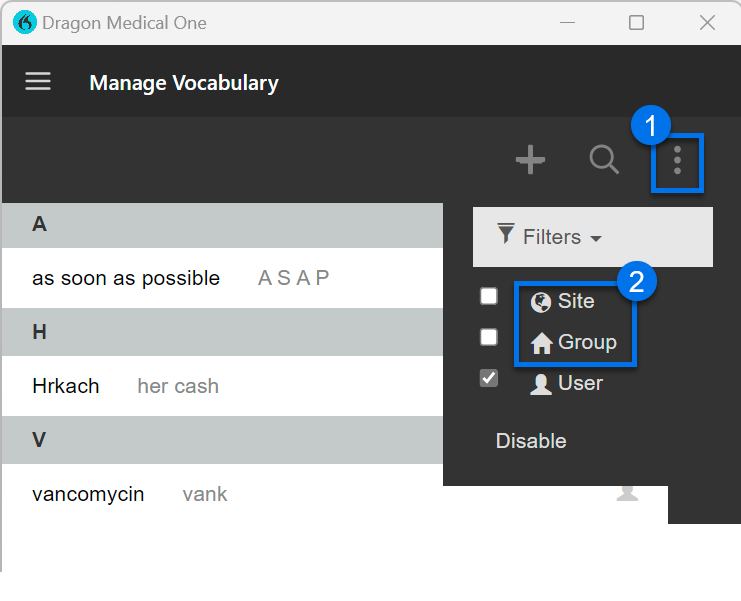Check the Group filter checkbox

[x=489, y=337]
